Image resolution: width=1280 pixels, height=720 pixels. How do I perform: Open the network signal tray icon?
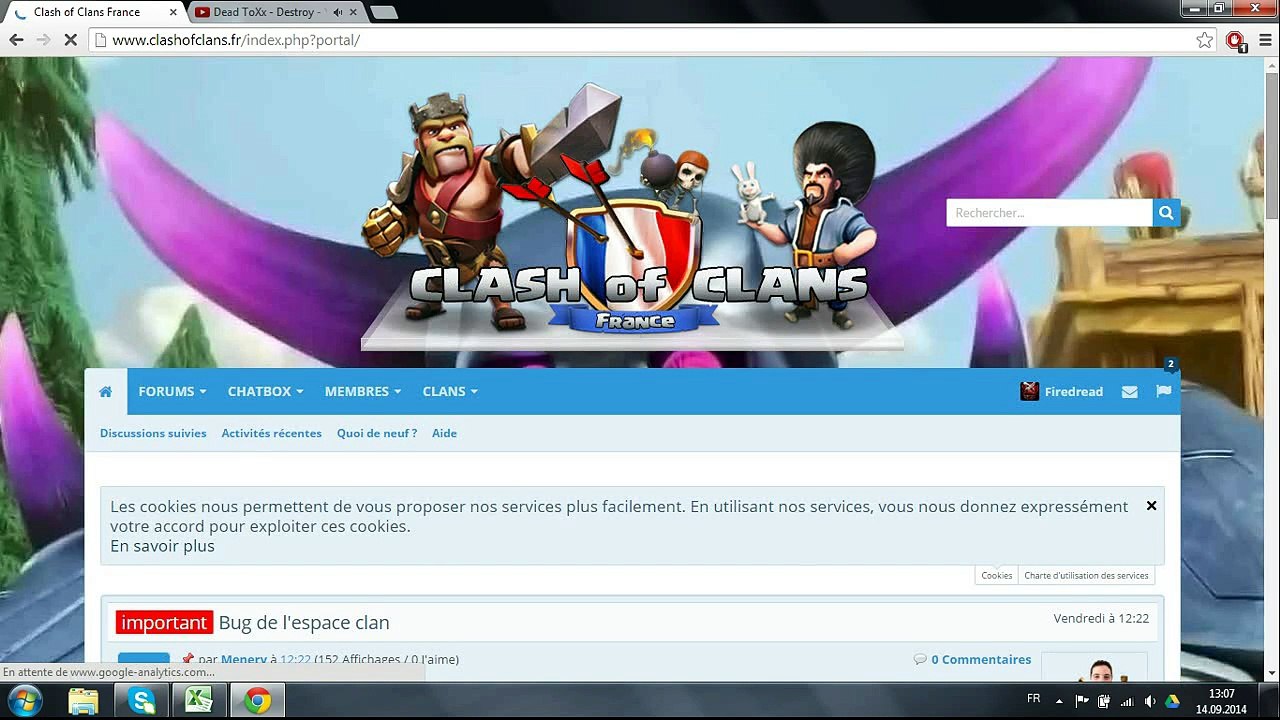point(1127,701)
